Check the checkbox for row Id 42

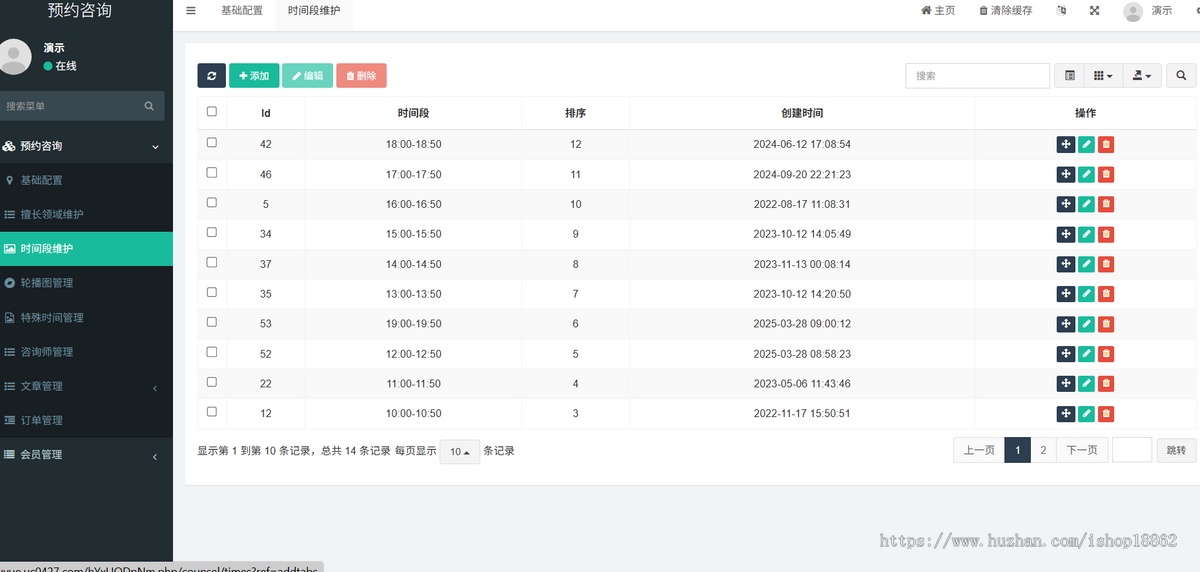(x=211, y=143)
